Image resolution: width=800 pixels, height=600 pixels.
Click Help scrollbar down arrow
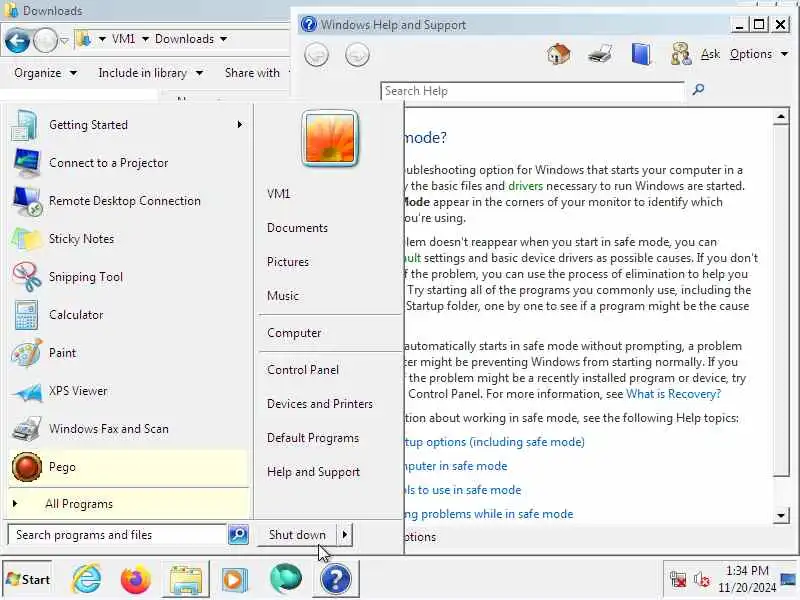coord(781,515)
